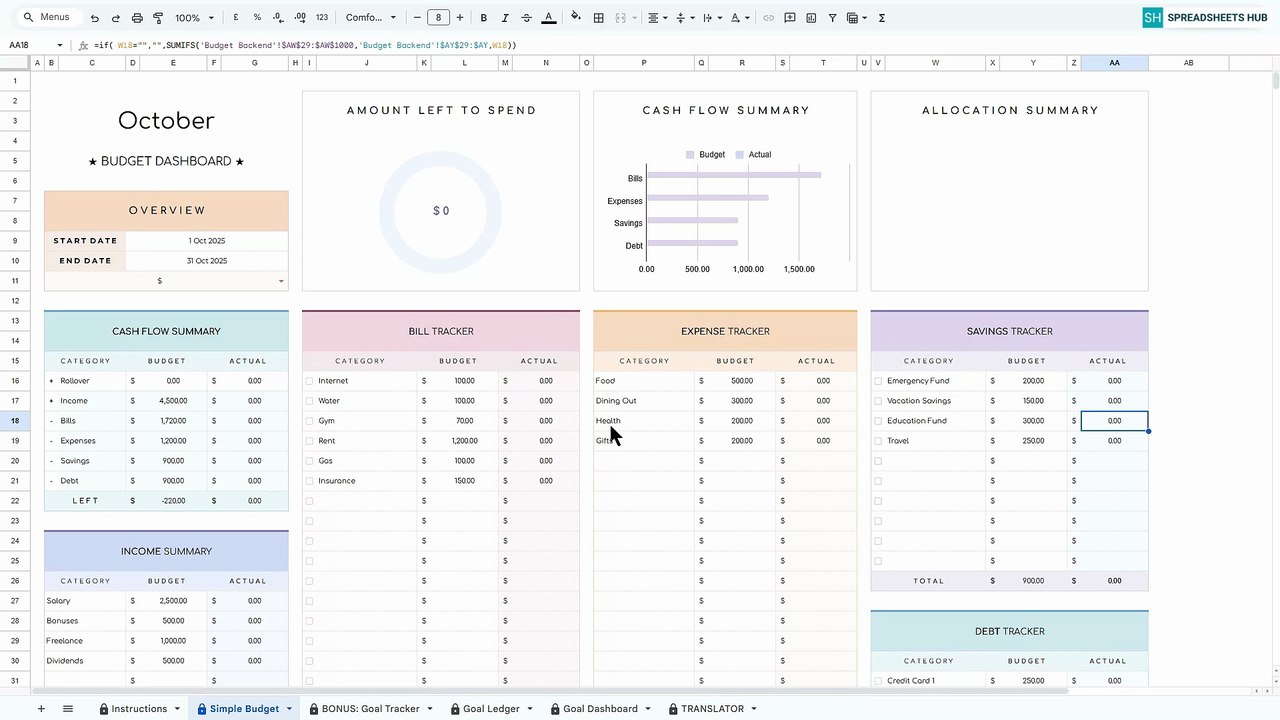1280x720 pixels.
Task: Check the Internet bill checkbox
Action: [309, 381]
